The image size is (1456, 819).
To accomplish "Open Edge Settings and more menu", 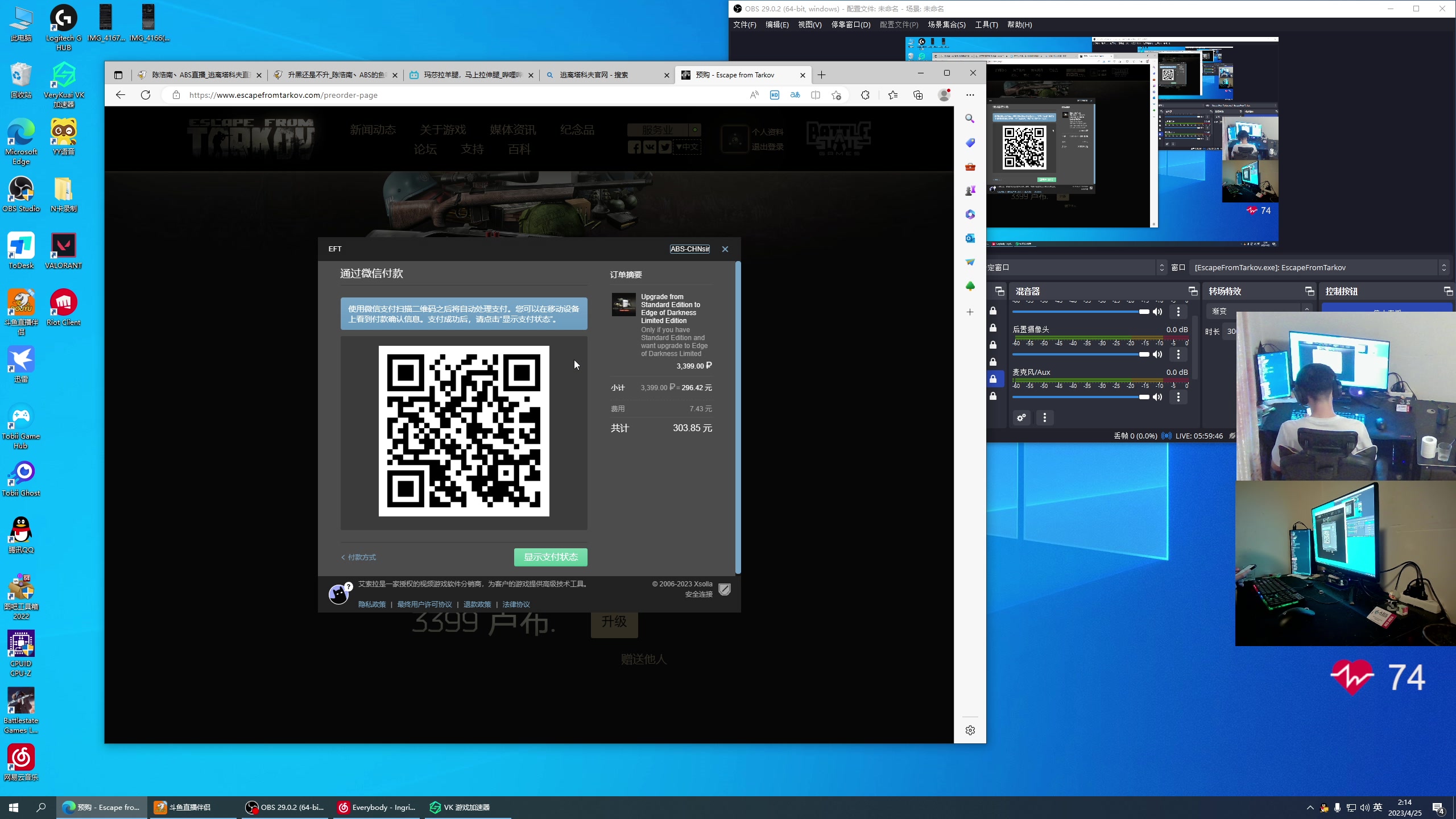I will [x=970, y=95].
